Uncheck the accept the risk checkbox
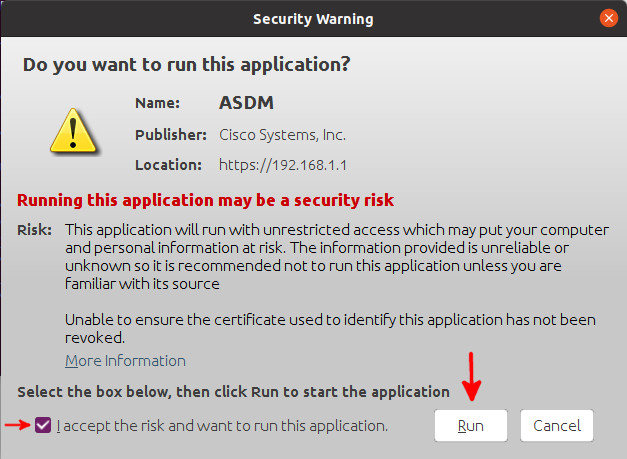 tap(43, 425)
